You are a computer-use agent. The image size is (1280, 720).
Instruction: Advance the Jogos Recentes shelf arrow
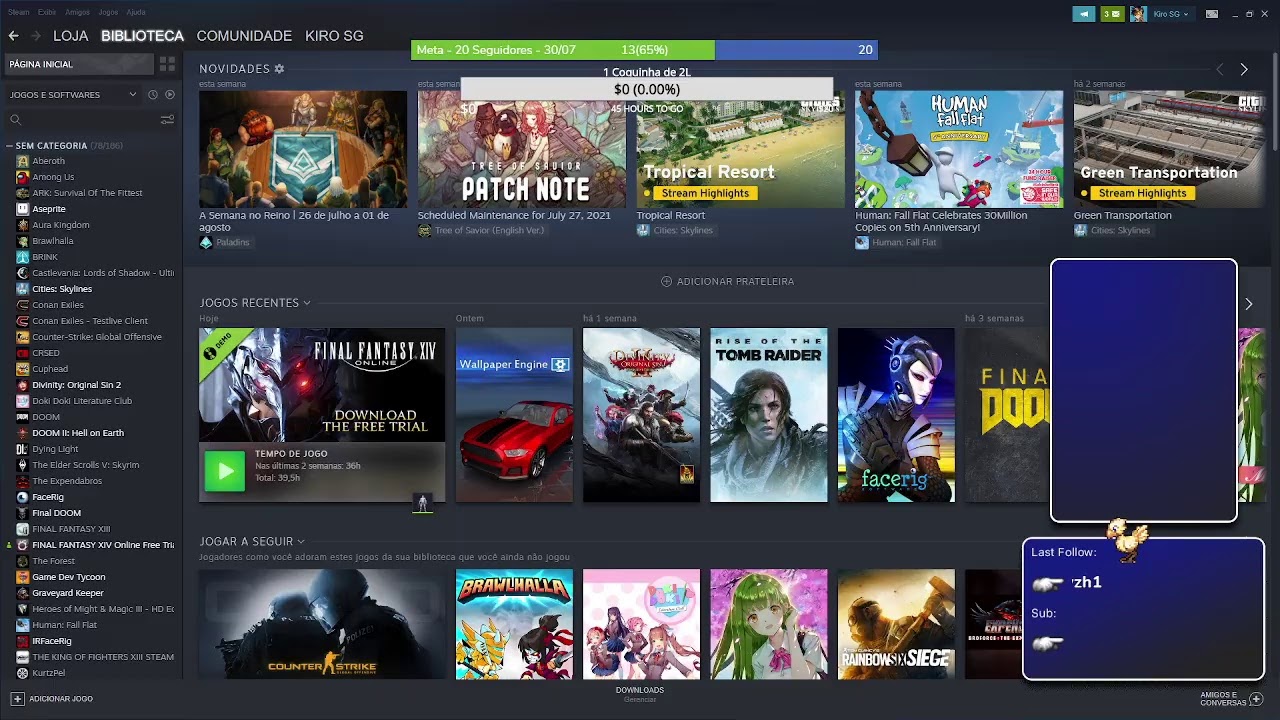tap(1248, 304)
